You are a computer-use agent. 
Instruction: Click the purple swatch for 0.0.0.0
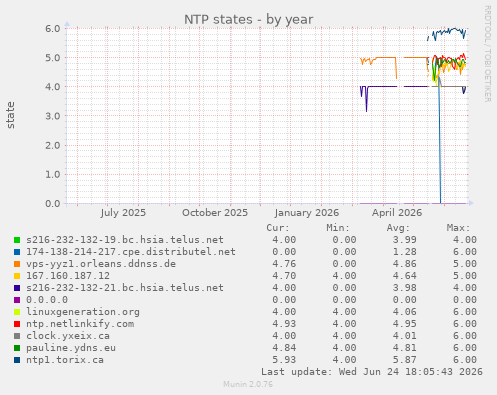tap(17, 300)
